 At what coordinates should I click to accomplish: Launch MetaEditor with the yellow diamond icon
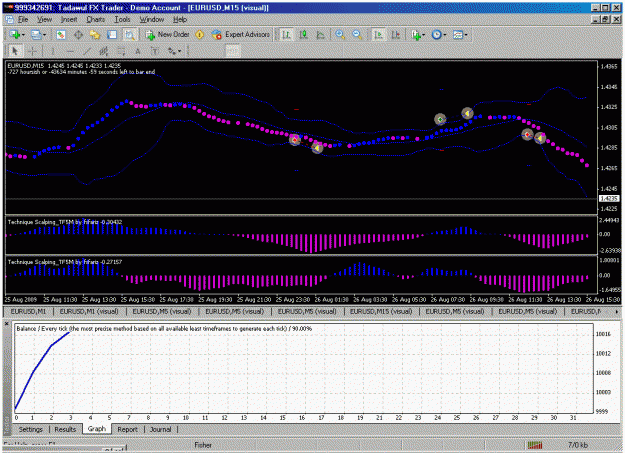point(199,35)
